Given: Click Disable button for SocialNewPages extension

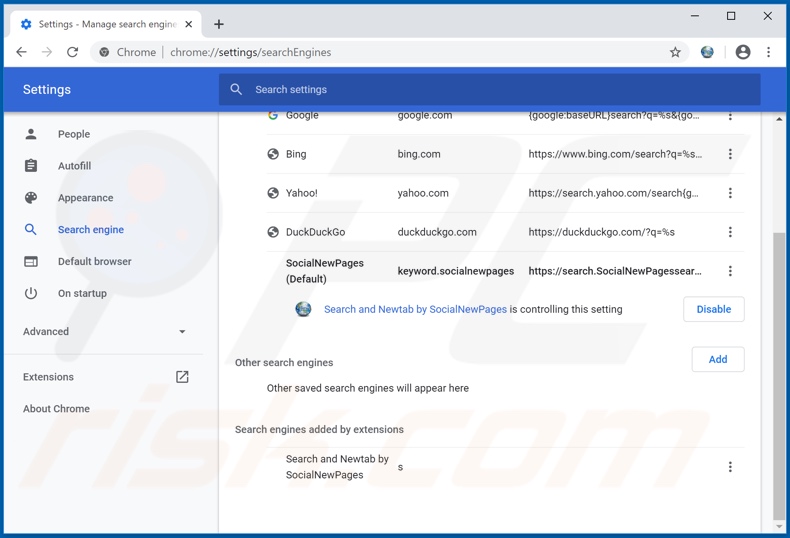Looking at the screenshot, I should click(713, 309).
